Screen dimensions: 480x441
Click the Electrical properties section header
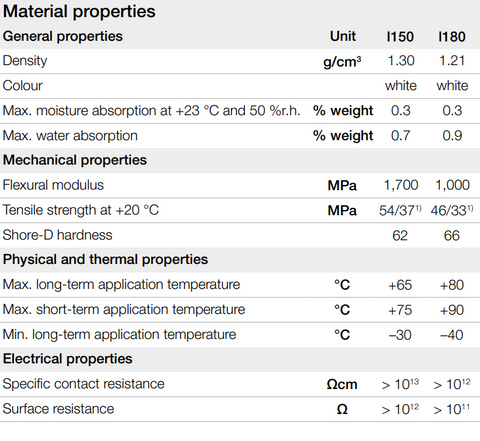[68, 359]
